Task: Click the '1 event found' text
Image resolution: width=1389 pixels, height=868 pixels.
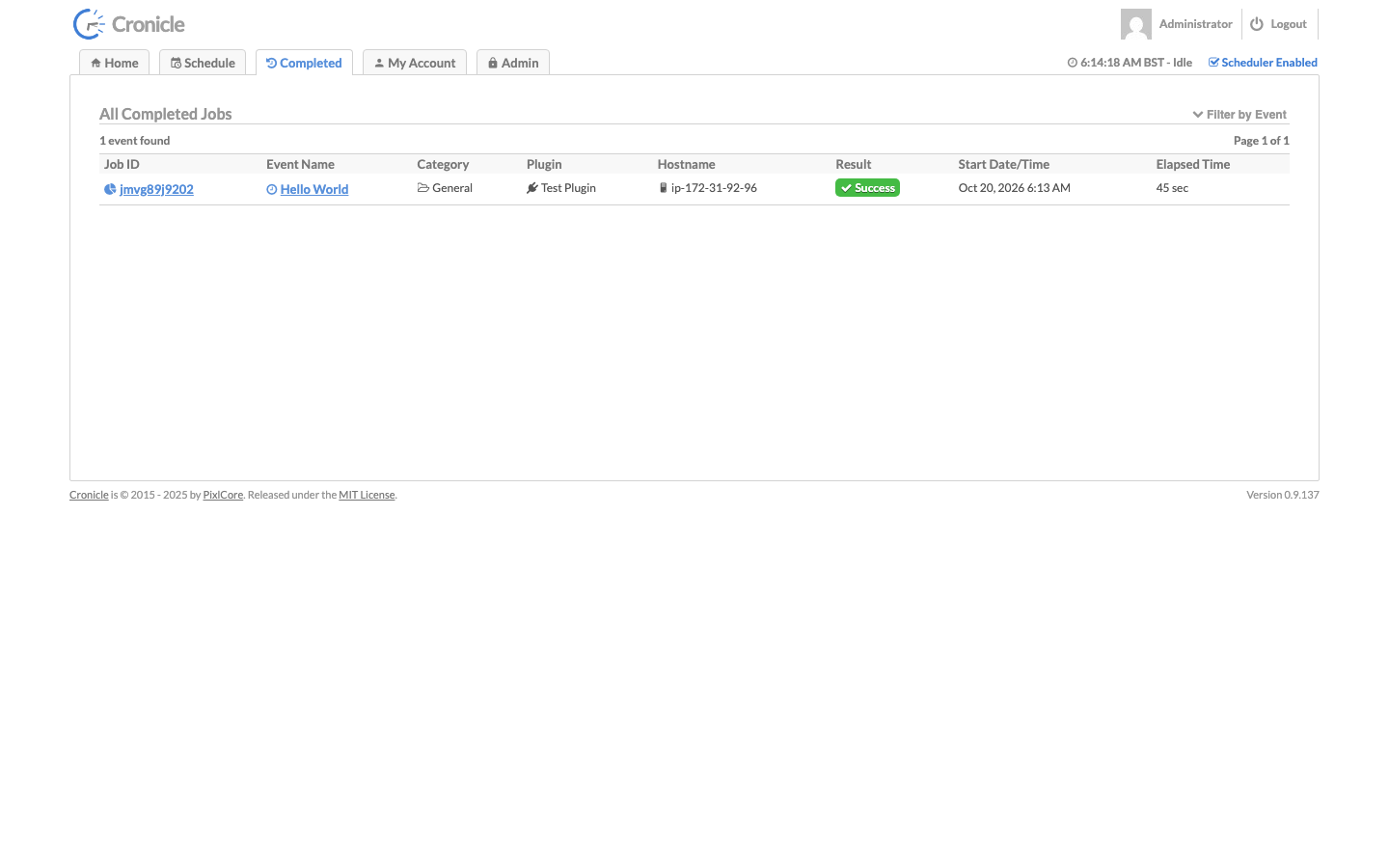Action: (x=135, y=141)
